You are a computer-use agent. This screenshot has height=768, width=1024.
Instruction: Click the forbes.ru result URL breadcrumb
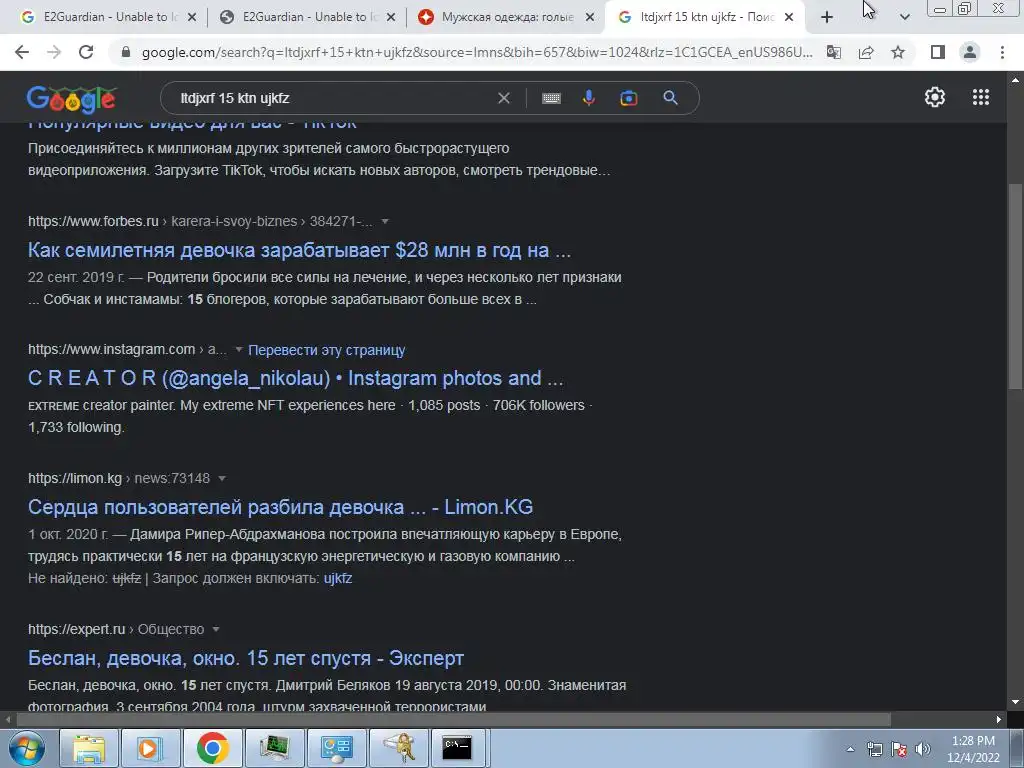pyautogui.click(x=200, y=221)
